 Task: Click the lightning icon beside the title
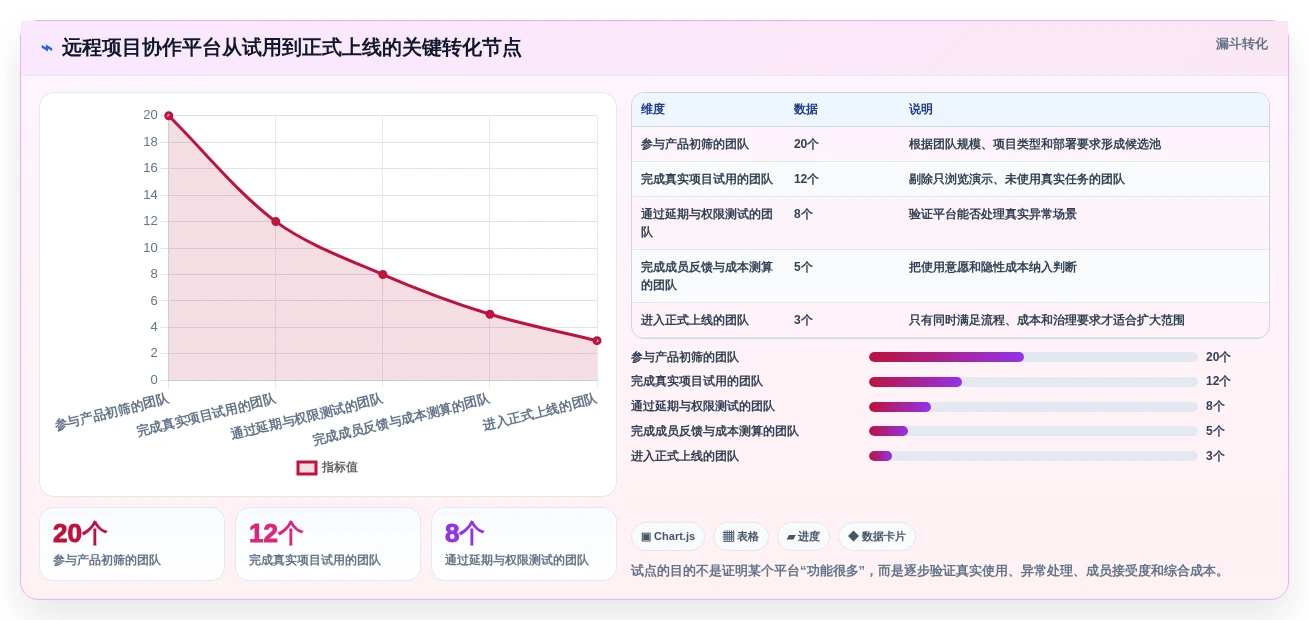[47, 48]
